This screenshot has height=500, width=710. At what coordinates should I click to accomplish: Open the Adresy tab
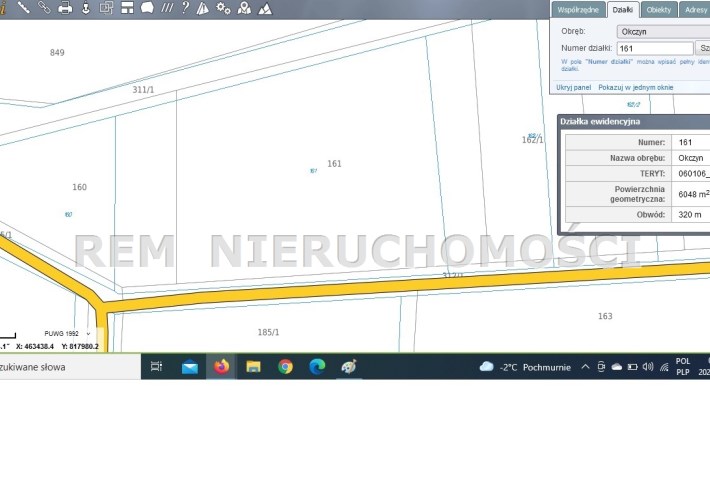(695, 9)
